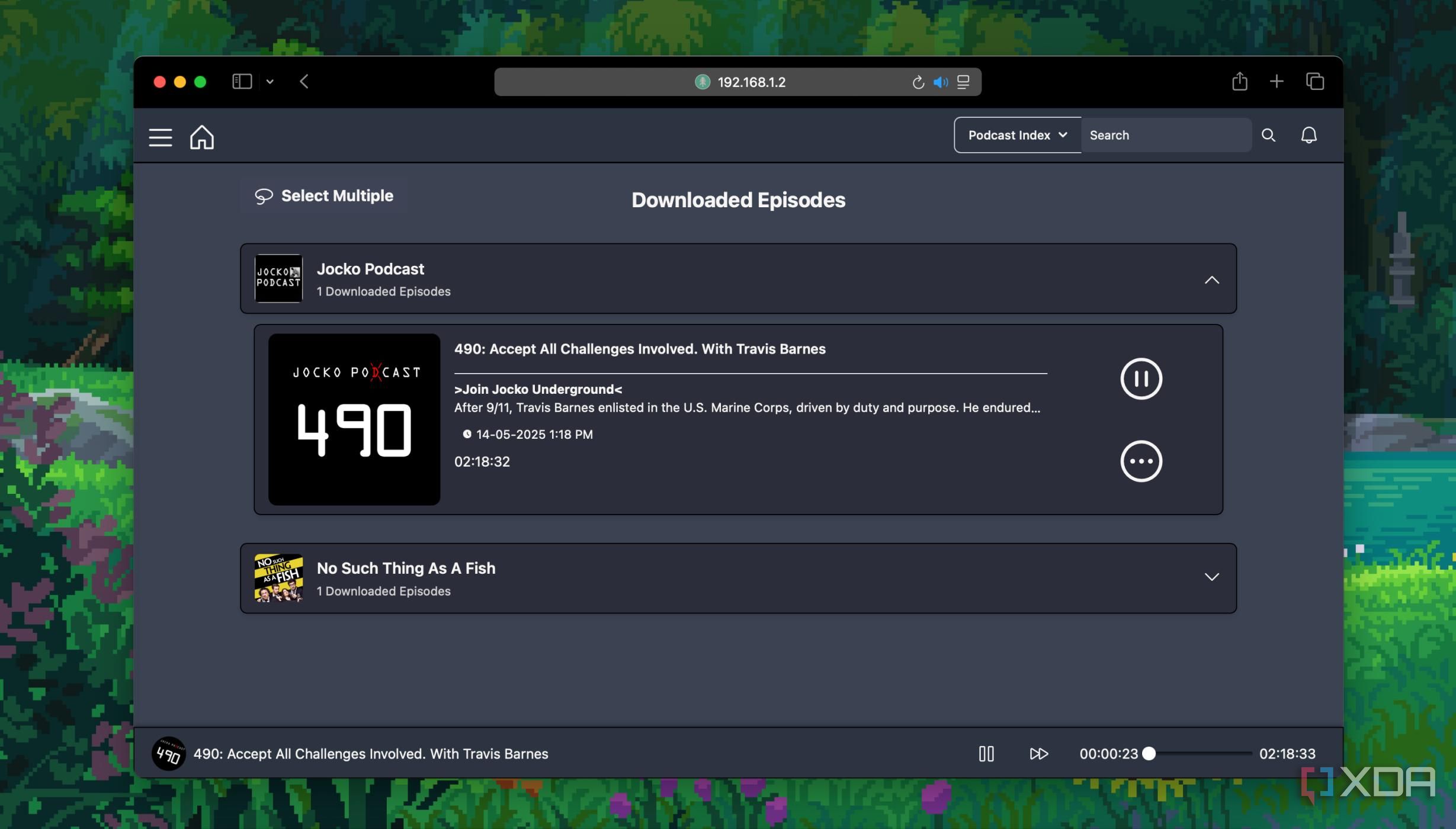Go to Home via house icon
The image size is (1456, 829).
coord(202,137)
